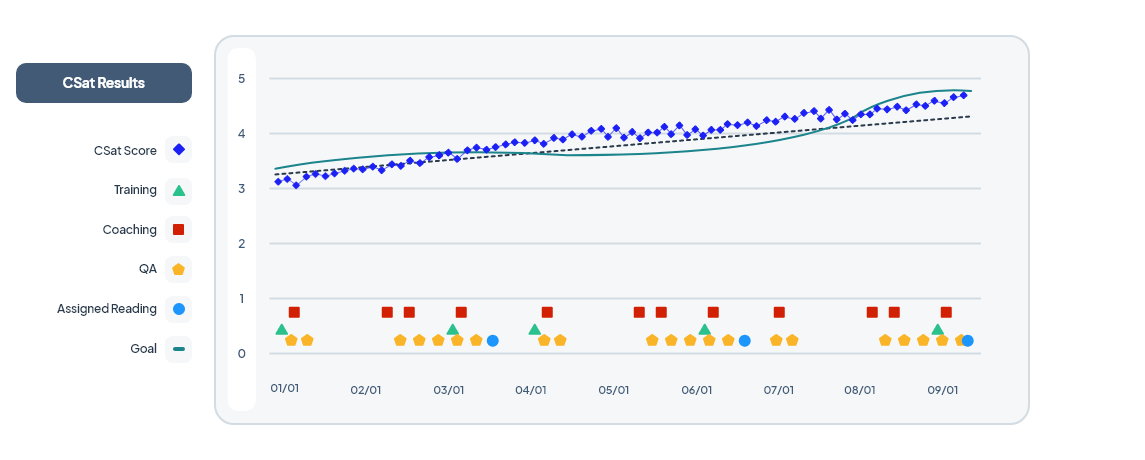The width and height of the screenshot is (1145, 460).
Task: Click the first red Coaching square on chart
Action: tap(294, 312)
